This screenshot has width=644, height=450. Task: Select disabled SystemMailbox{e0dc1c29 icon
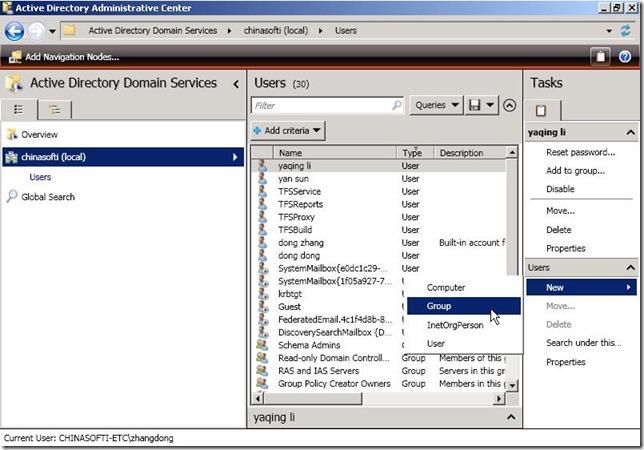click(x=262, y=268)
